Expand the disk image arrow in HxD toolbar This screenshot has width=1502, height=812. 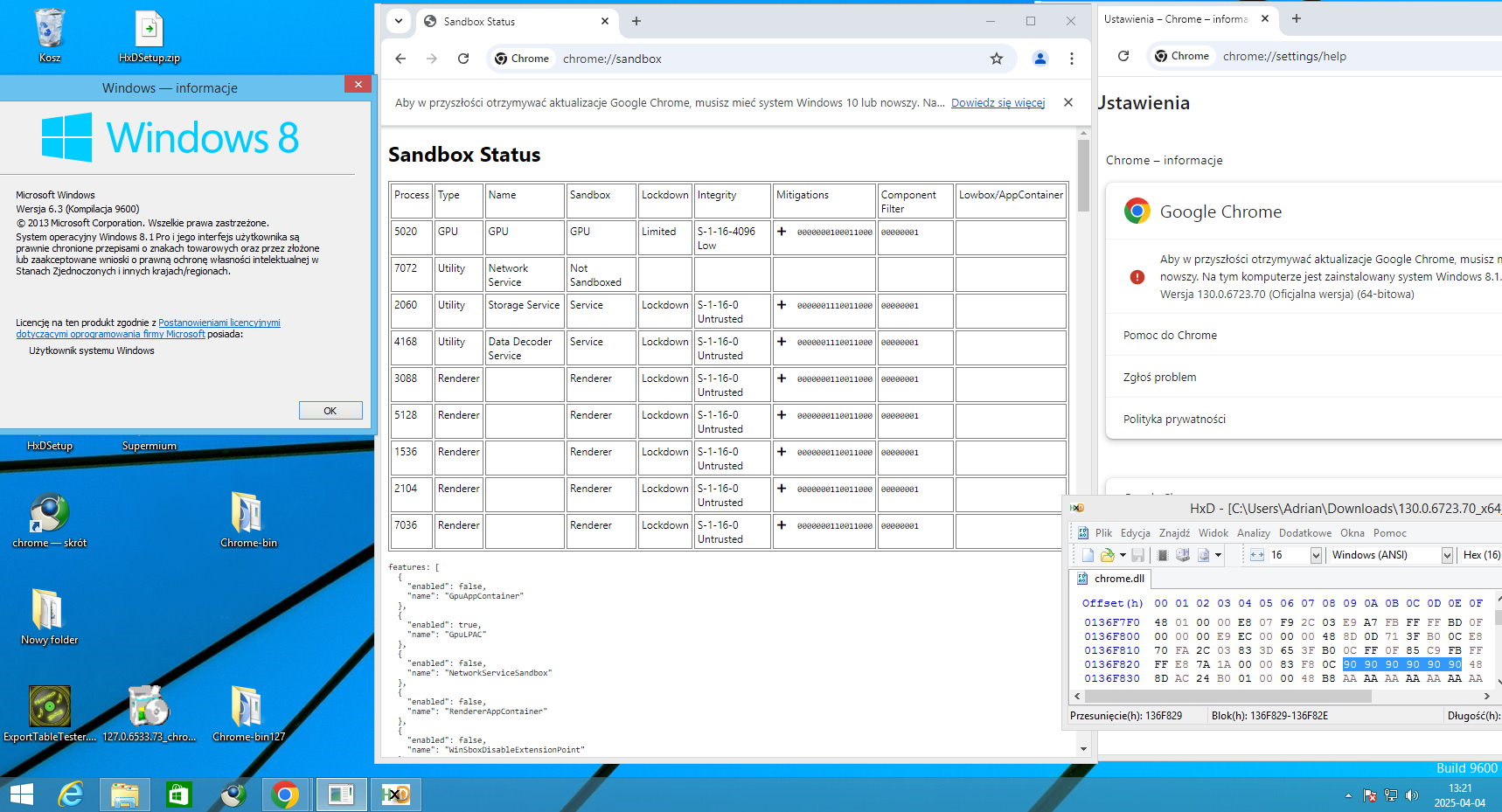(x=1218, y=555)
